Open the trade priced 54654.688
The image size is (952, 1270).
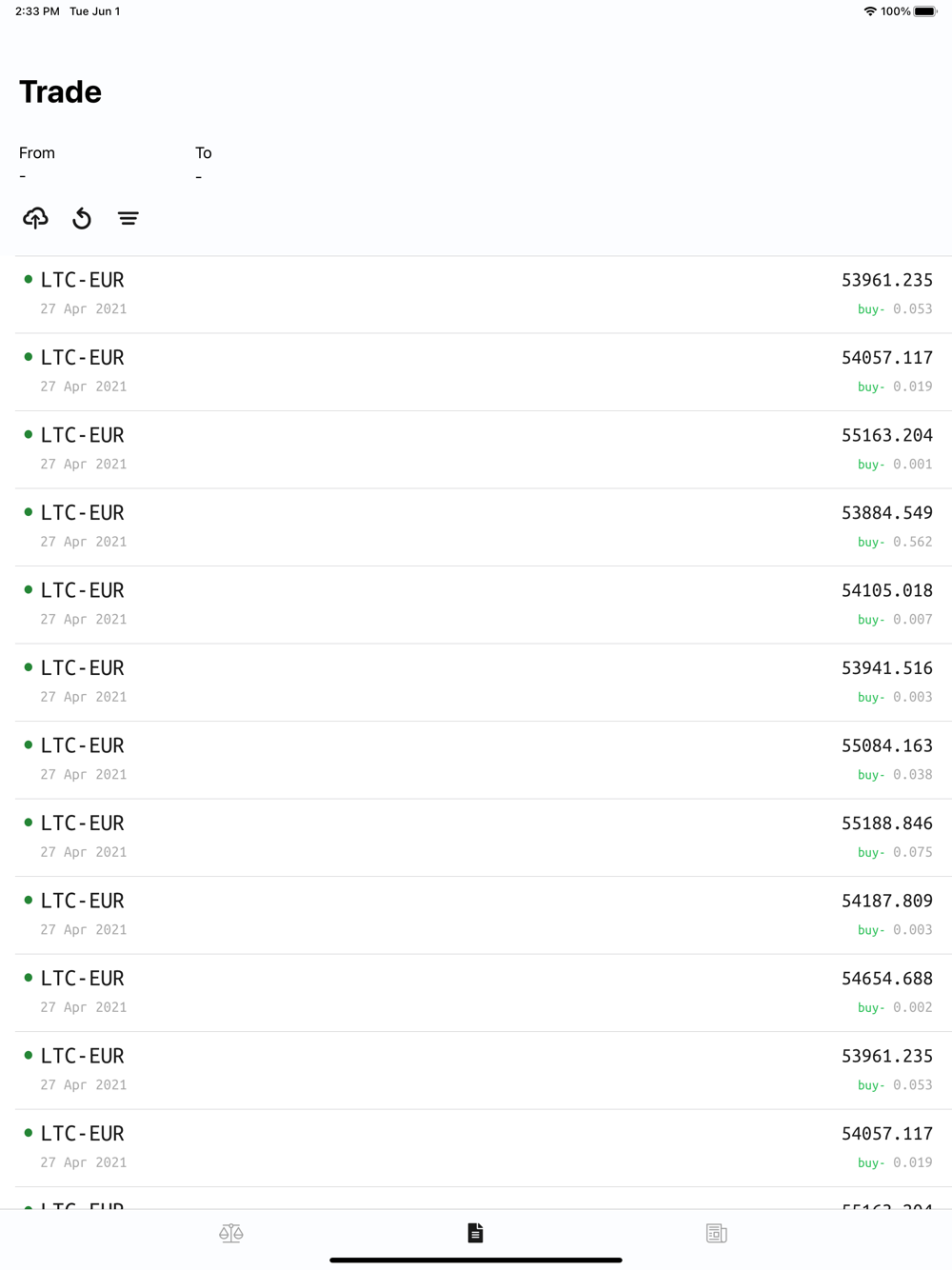coord(484,993)
